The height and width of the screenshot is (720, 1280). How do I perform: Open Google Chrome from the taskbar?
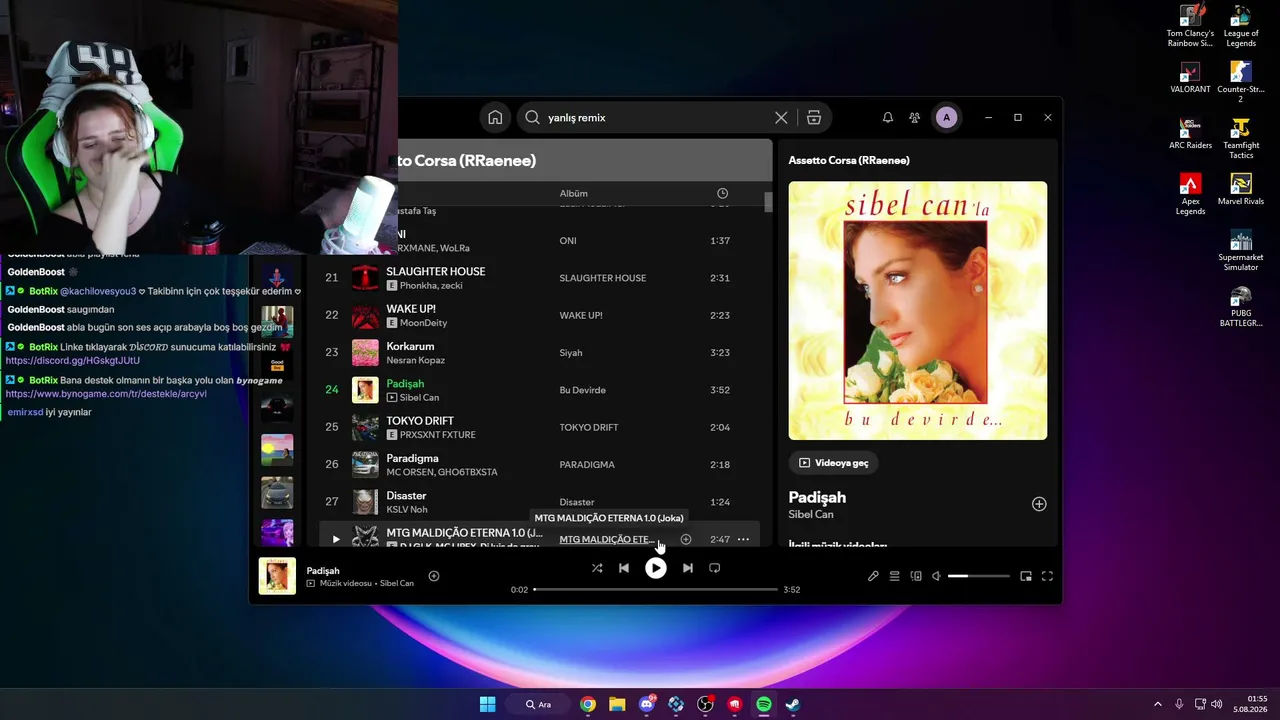click(588, 704)
